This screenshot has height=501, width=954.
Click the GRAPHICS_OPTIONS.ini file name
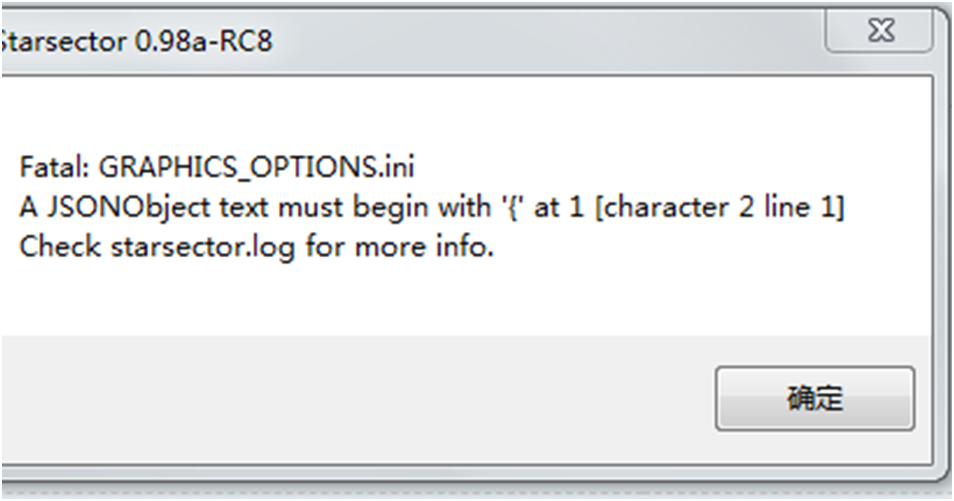pyautogui.click(x=256, y=167)
